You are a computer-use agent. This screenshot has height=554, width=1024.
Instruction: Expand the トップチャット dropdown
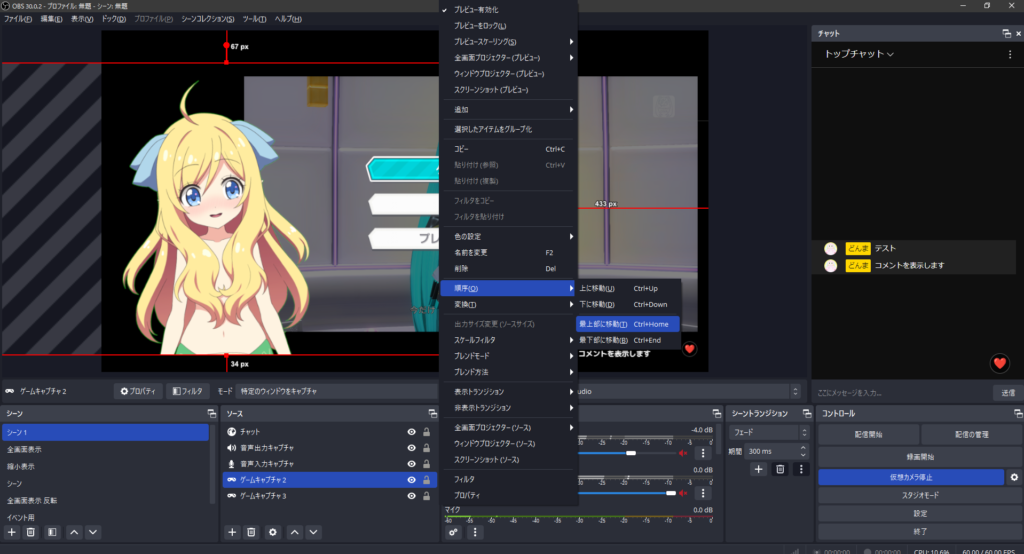click(859, 54)
